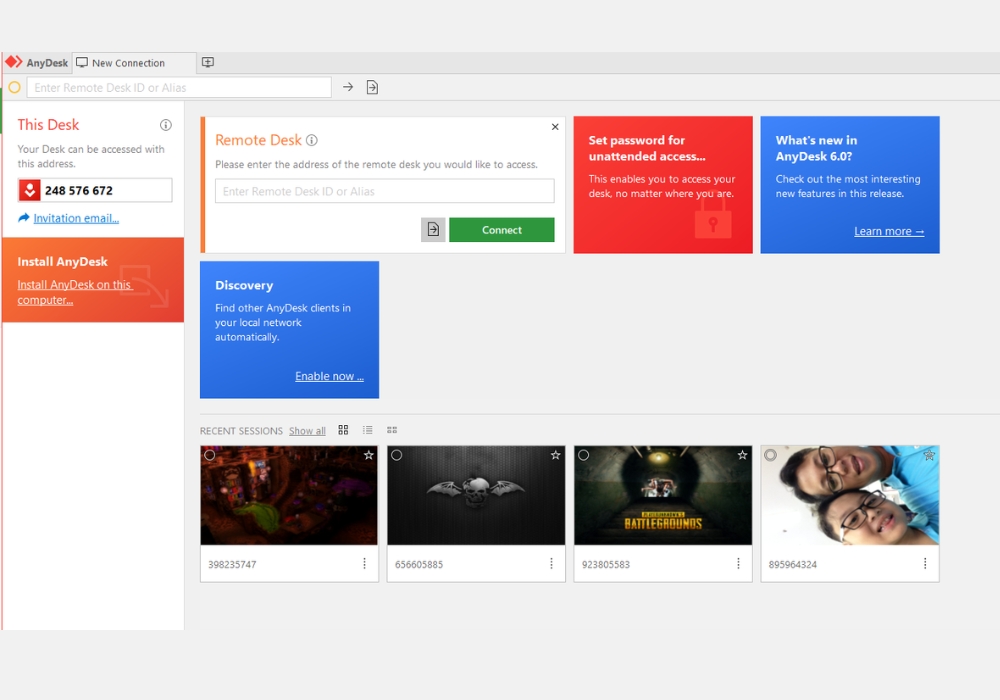Click the session ID text 895964324

[793, 565]
